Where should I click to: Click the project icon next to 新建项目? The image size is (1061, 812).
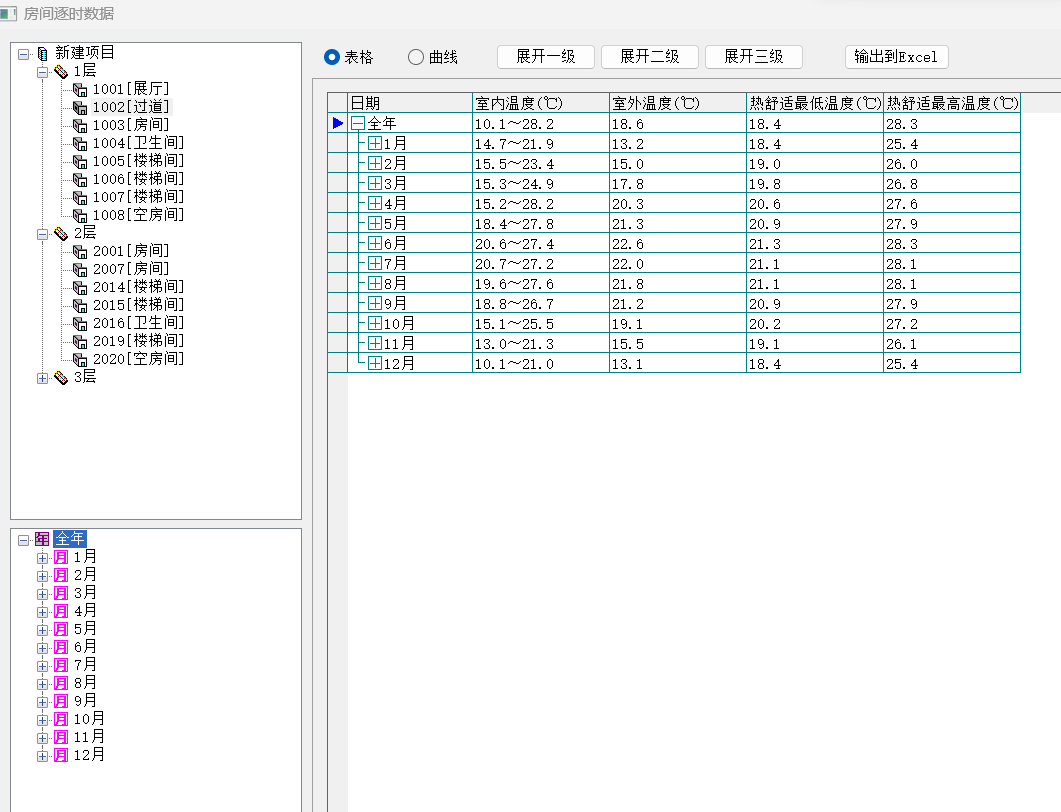(x=42, y=53)
